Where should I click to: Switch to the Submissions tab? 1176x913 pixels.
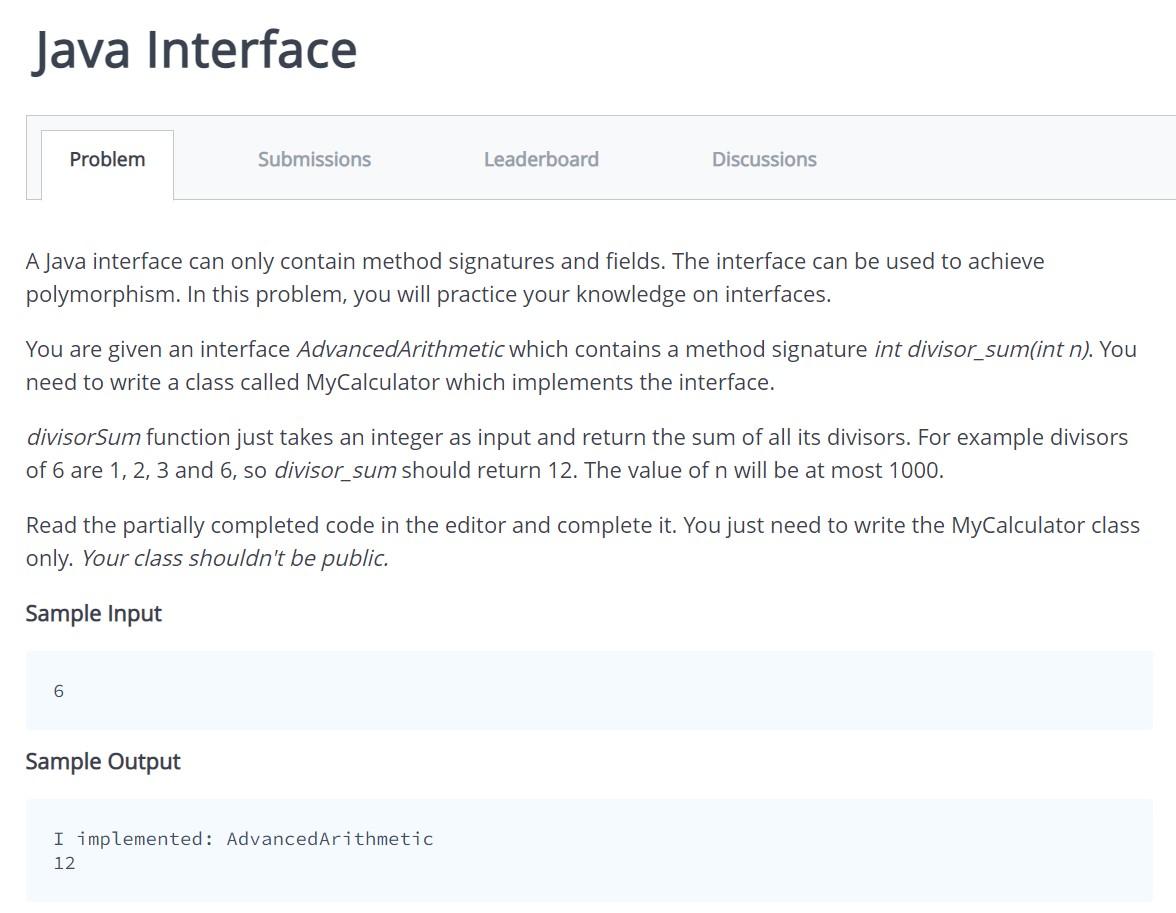(314, 159)
